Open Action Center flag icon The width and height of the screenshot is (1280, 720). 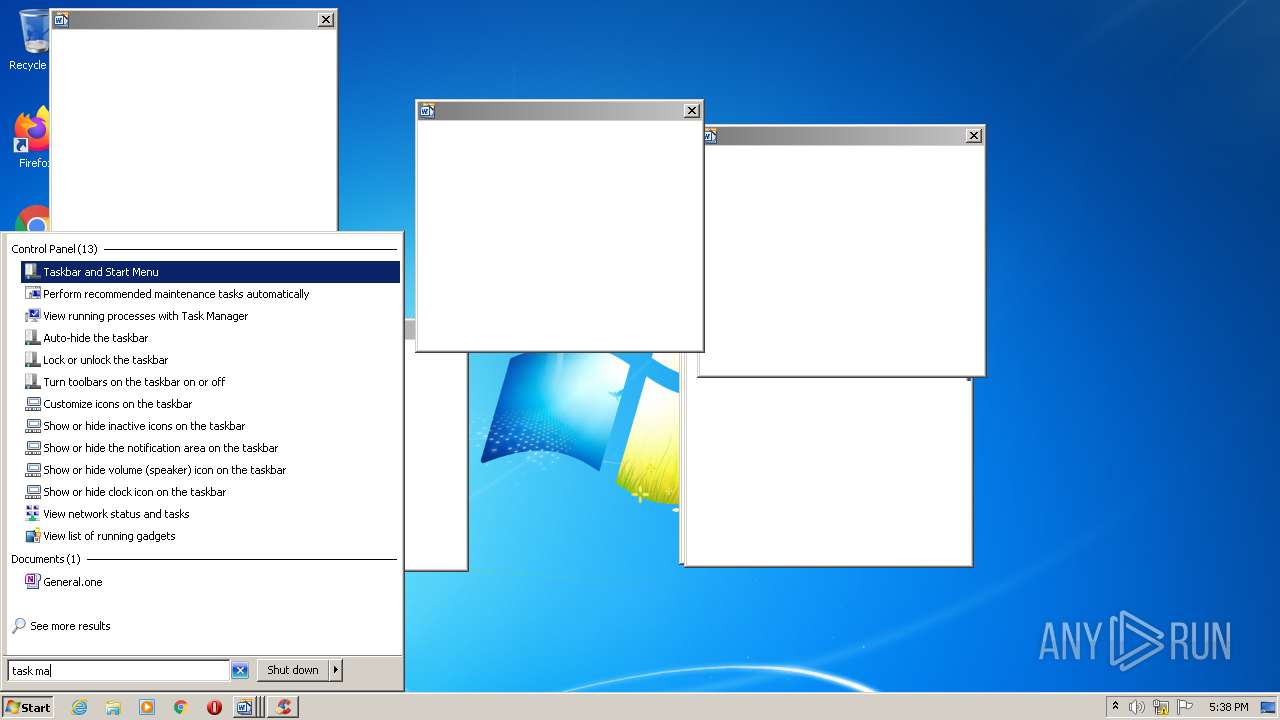click(x=1185, y=707)
